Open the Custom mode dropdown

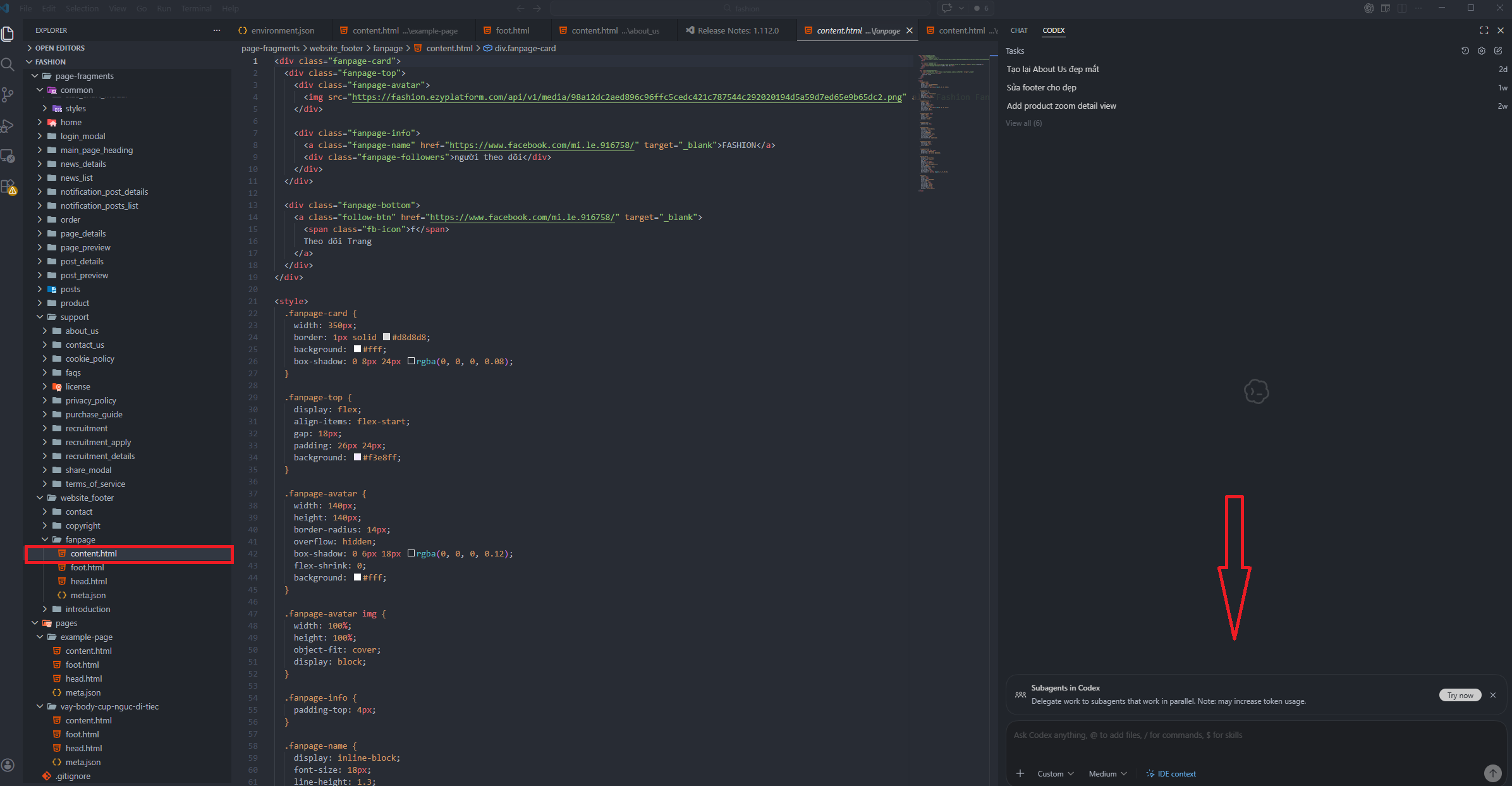pos(1055,773)
